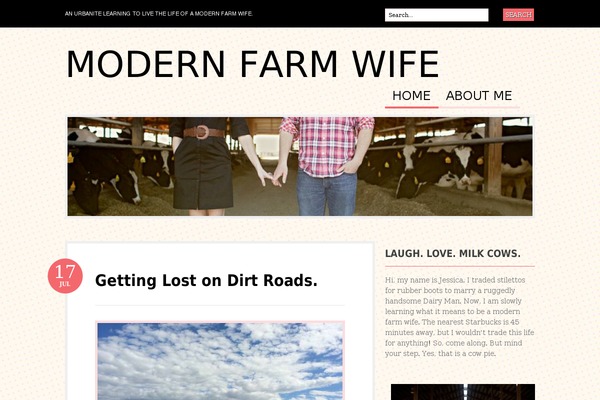Image resolution: width=600 pixels, height=400 pixels.
Task: Open the HOME navigation tab
Action: tap(411, 95)
